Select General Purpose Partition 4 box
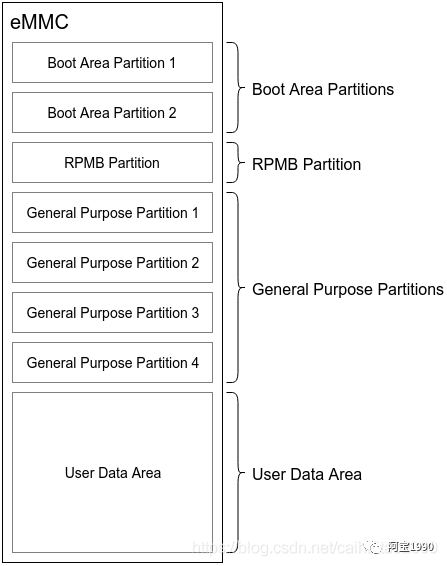The width and height of the screenshot is (447, 566). (112, 362)
